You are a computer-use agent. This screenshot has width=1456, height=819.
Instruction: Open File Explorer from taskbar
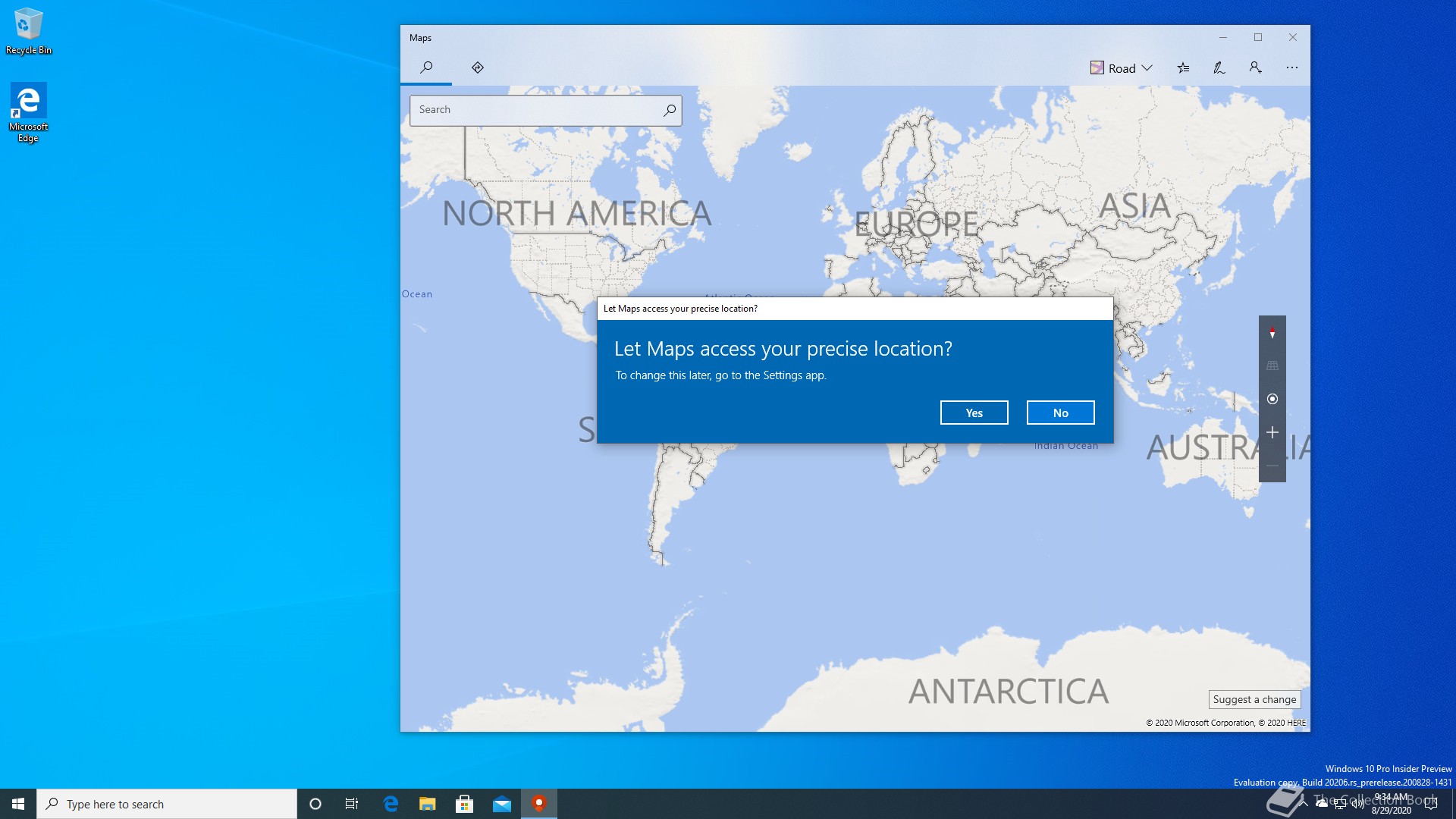428,804
